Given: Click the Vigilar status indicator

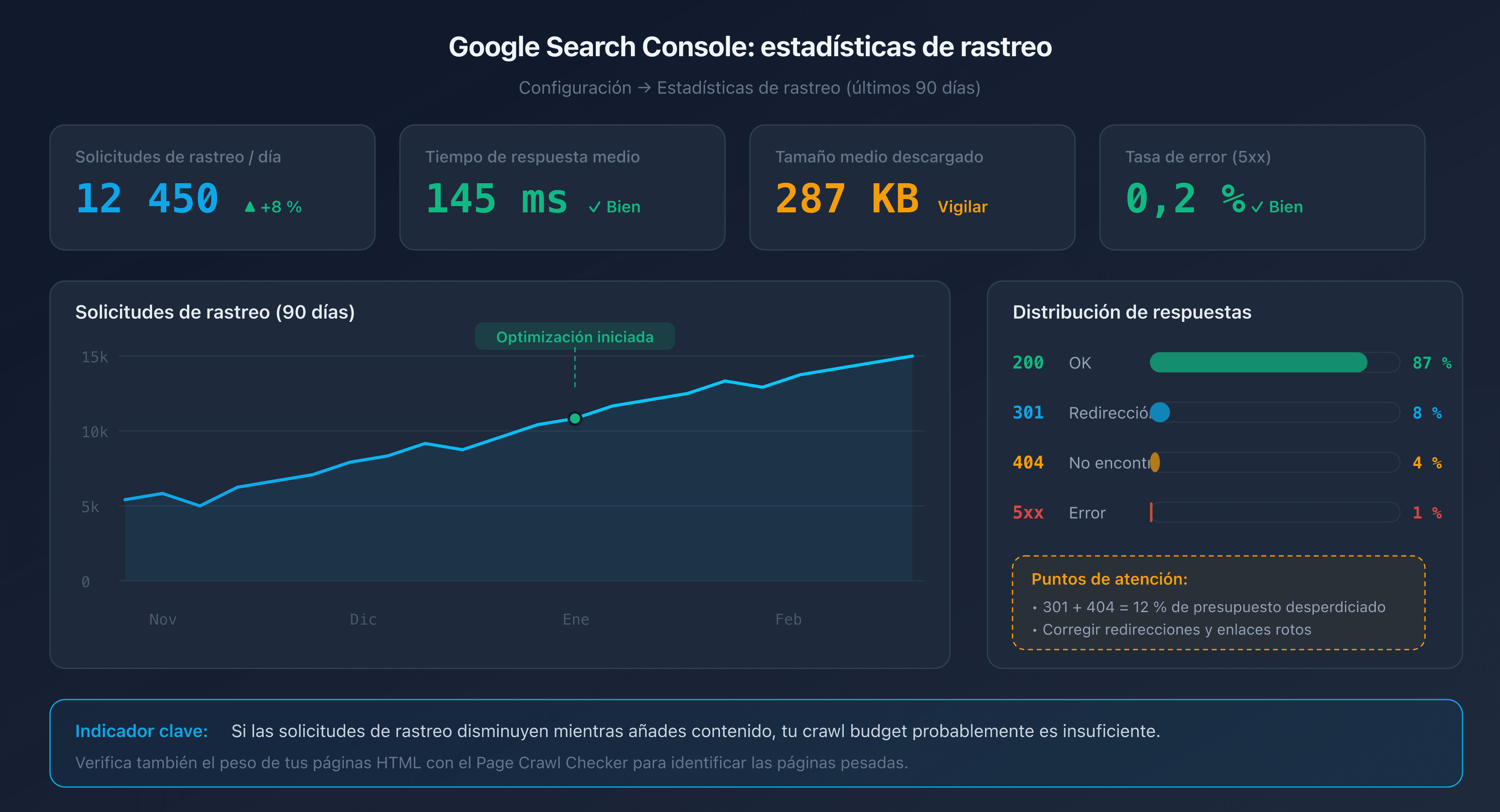Looking at the screenshot, I should (x=962, y=207).
